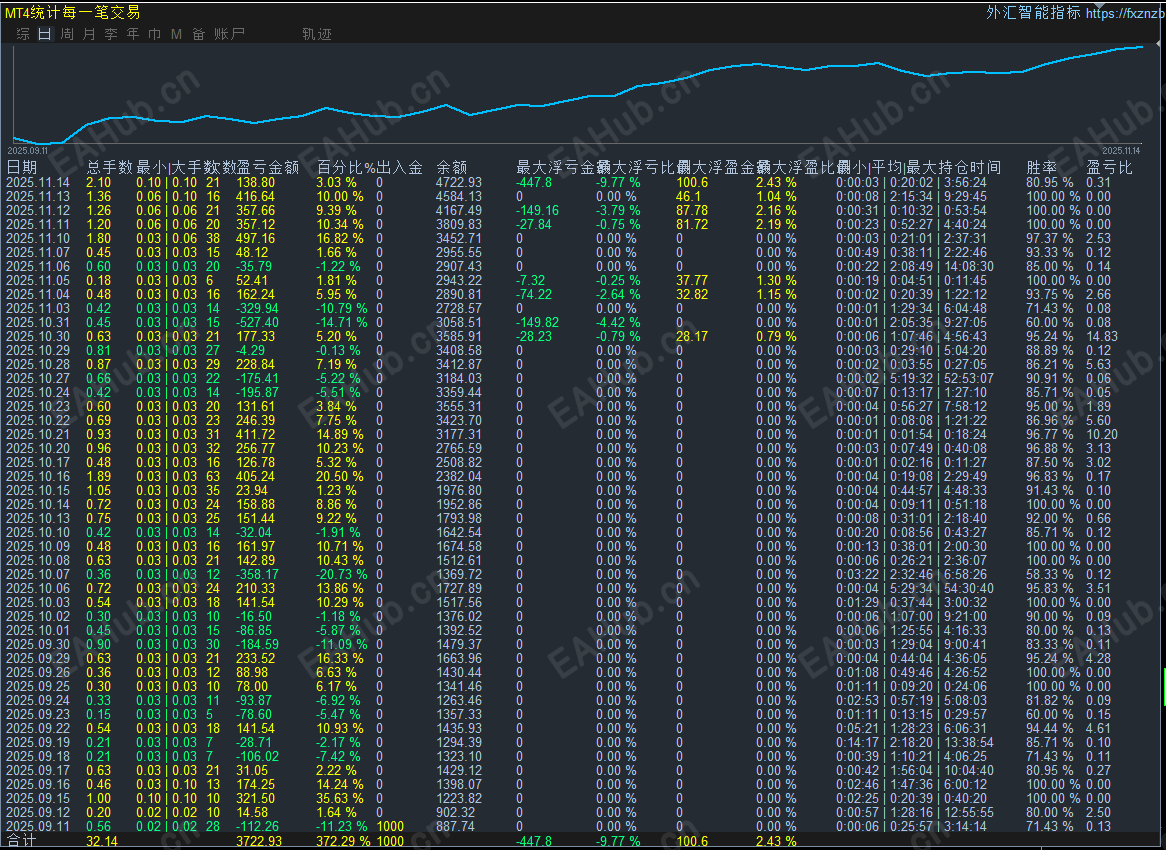The width and height of the screenshot is (1166, 850).
Task: Click the 合计 totals row label
Action: click(x=20, y=842)
